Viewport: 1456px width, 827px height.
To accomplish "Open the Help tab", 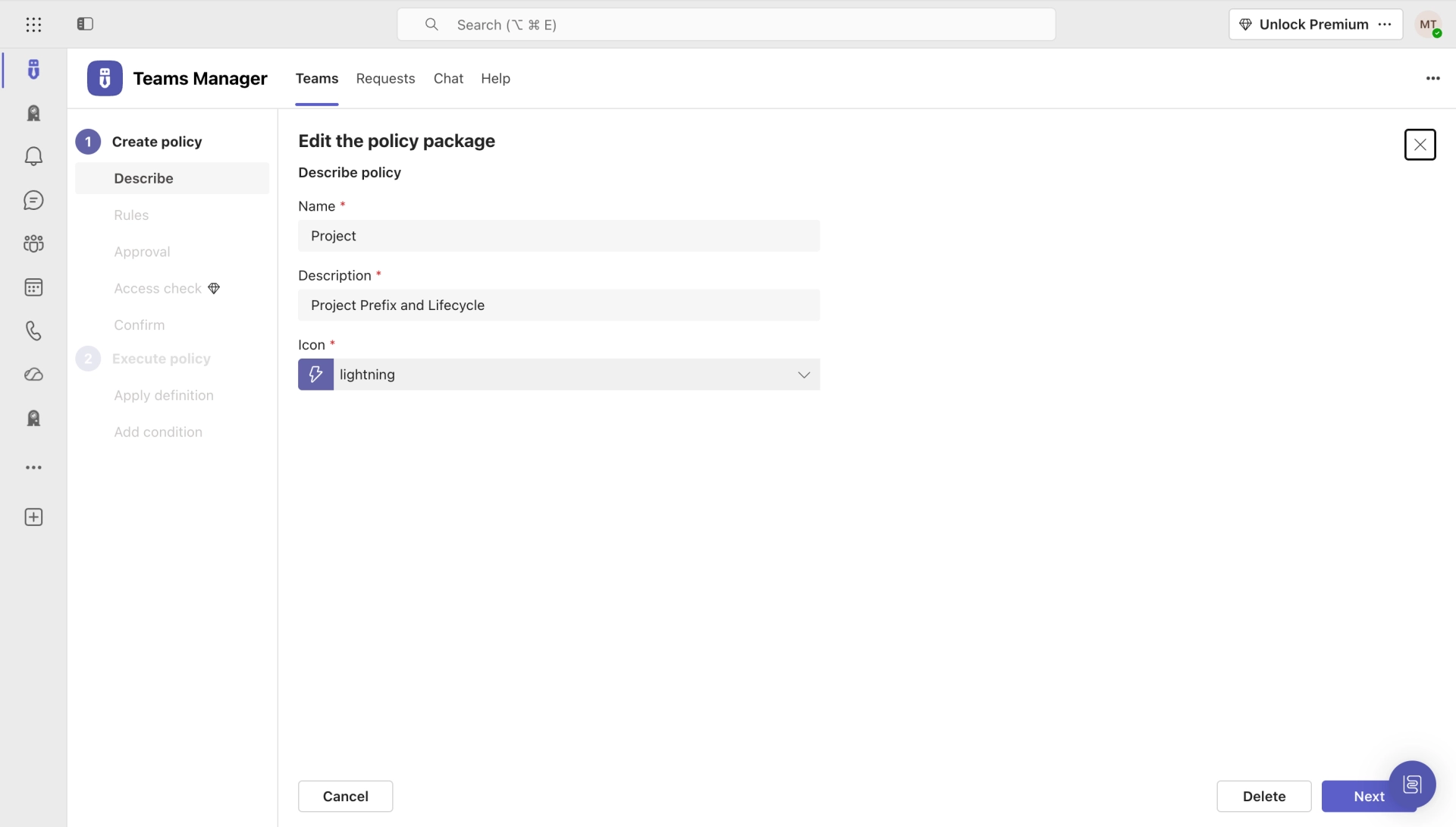I will (x=495, y=78).
